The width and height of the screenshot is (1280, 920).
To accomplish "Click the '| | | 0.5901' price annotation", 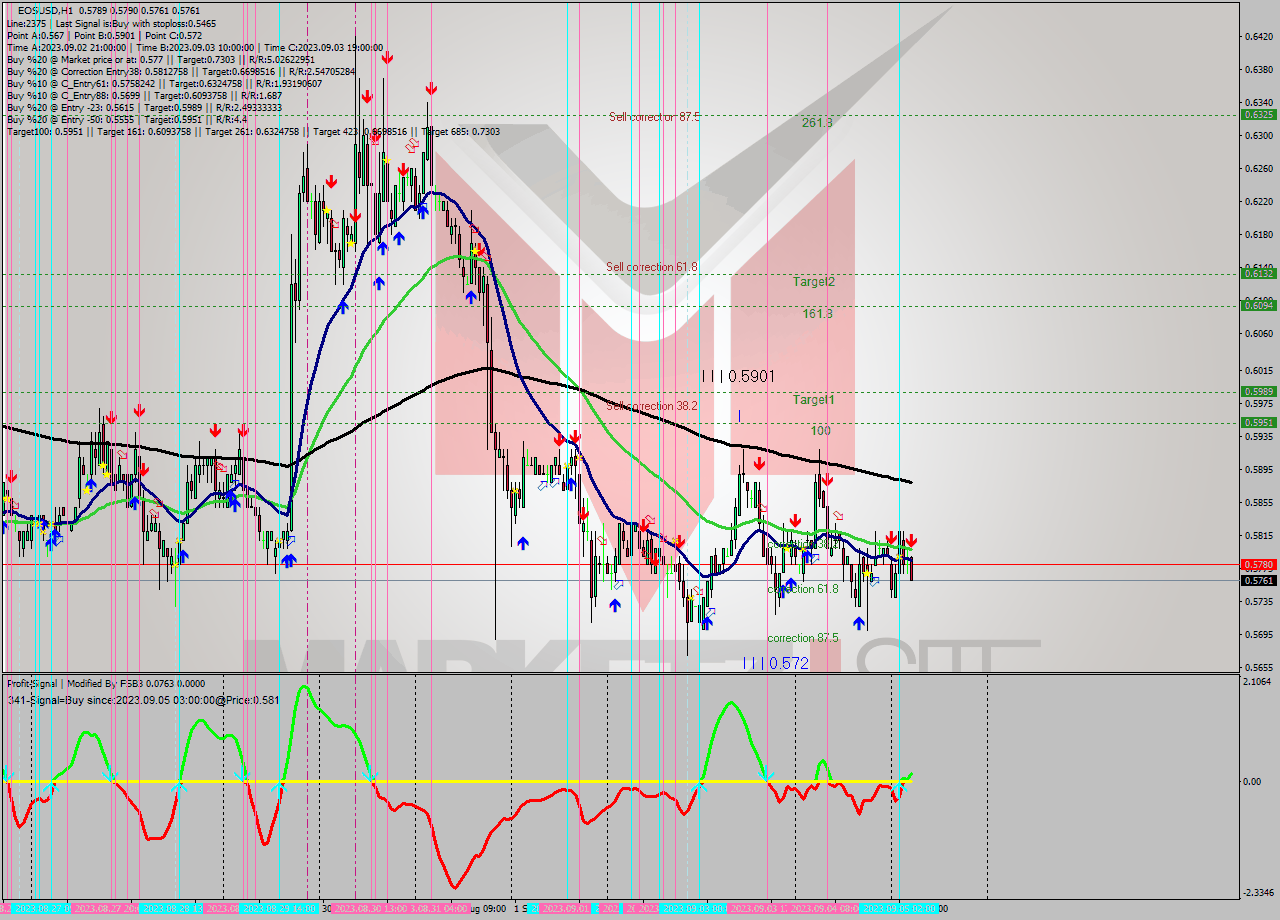I will tap(738, 376).
